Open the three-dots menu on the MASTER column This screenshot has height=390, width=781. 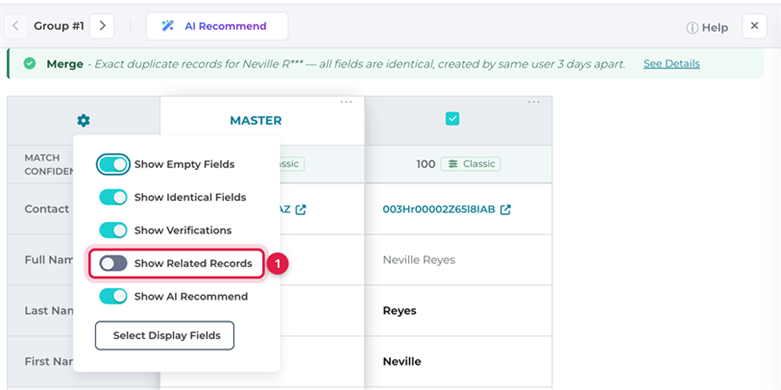coord(346,102)
